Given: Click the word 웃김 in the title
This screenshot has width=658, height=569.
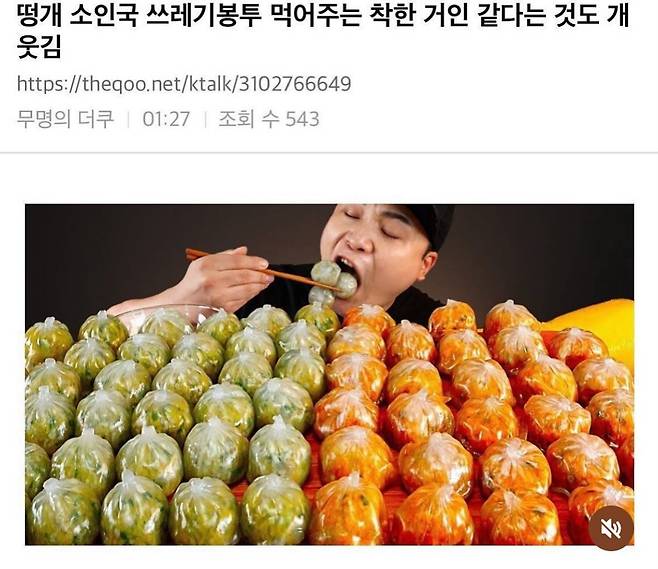Looking at the screenshot, I should point(39,46).
